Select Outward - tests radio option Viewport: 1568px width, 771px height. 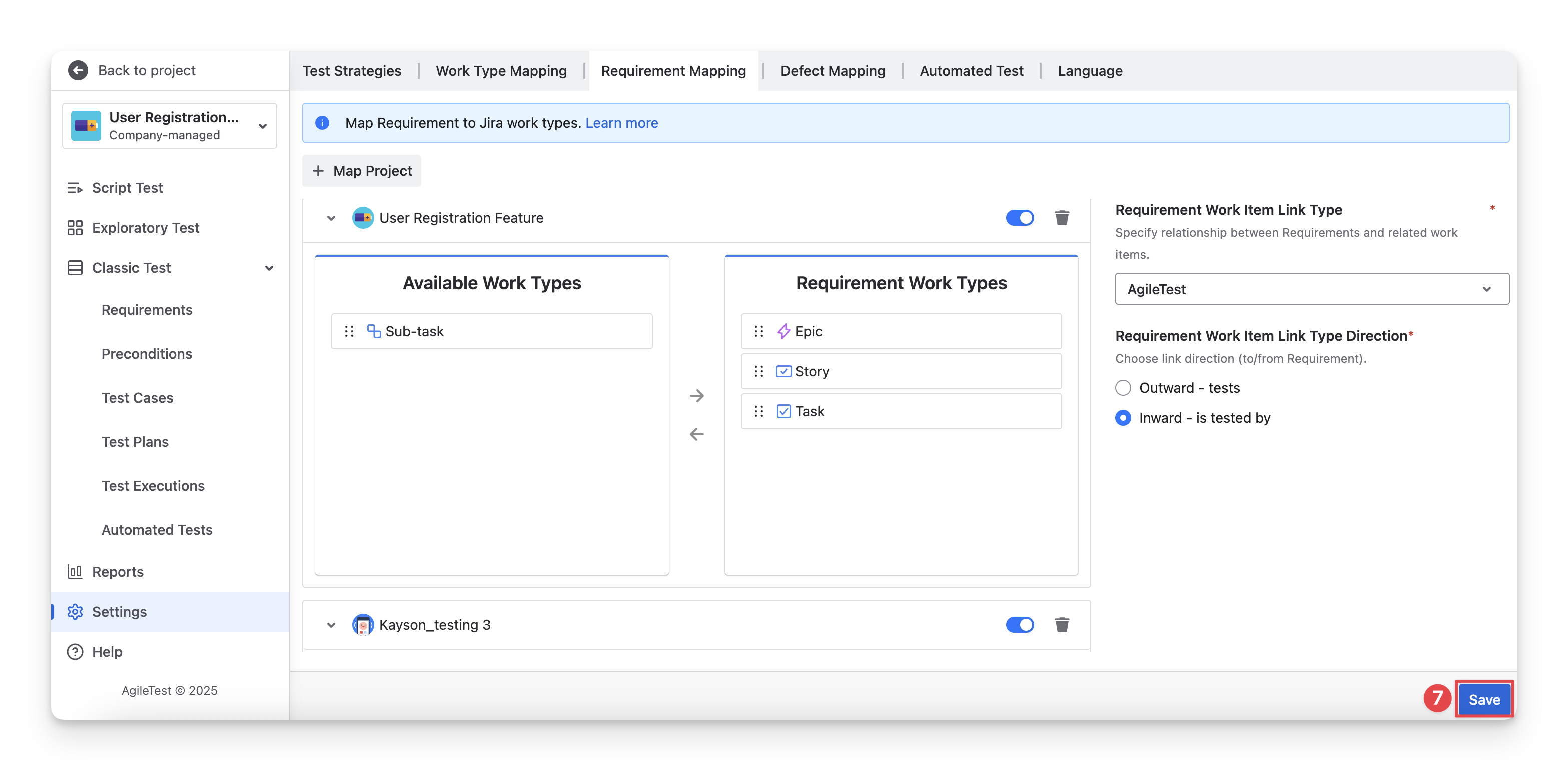[1123, 388]
